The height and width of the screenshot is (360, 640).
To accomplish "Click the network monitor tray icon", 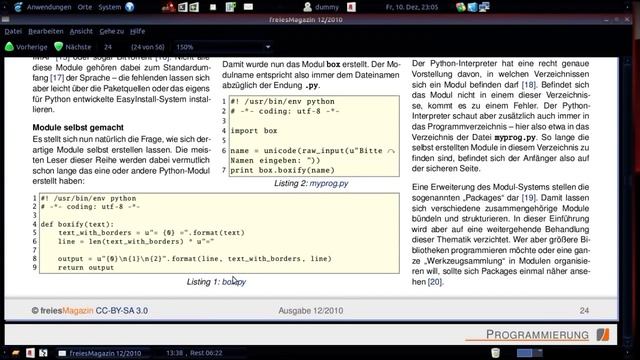I will pyautogui.click(x=484, y=7).
